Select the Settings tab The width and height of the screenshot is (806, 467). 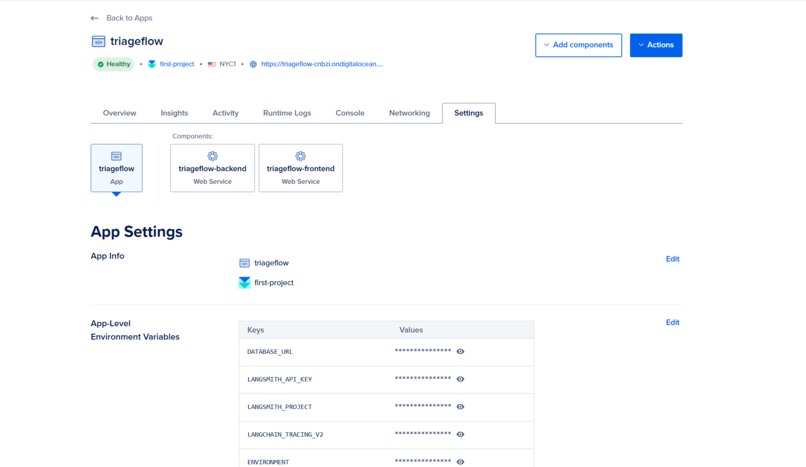click(469, 113)
